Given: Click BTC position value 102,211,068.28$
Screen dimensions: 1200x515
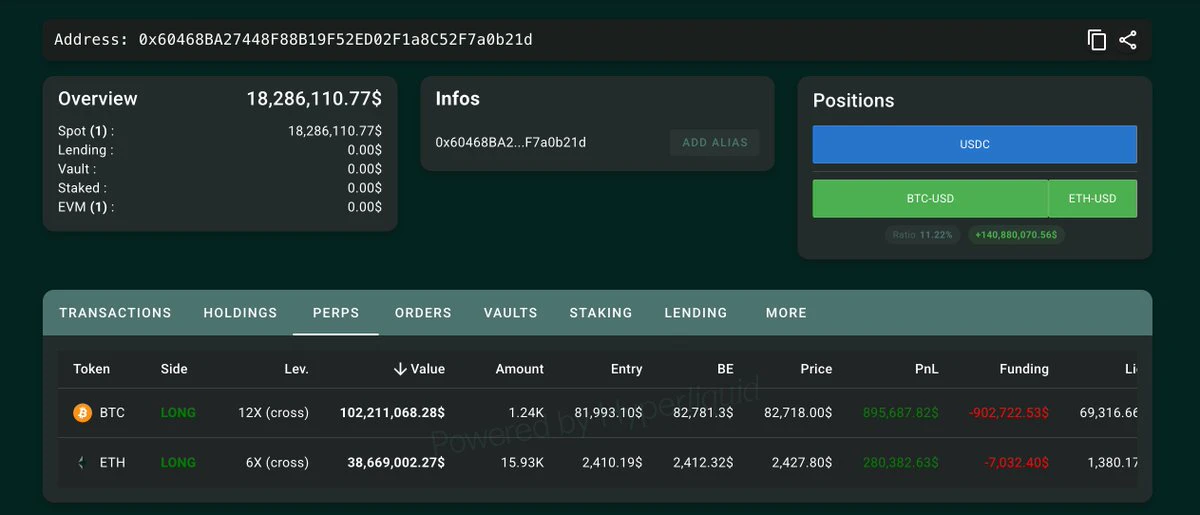Looking at the screenshot, I should click(x=392, y=412).
